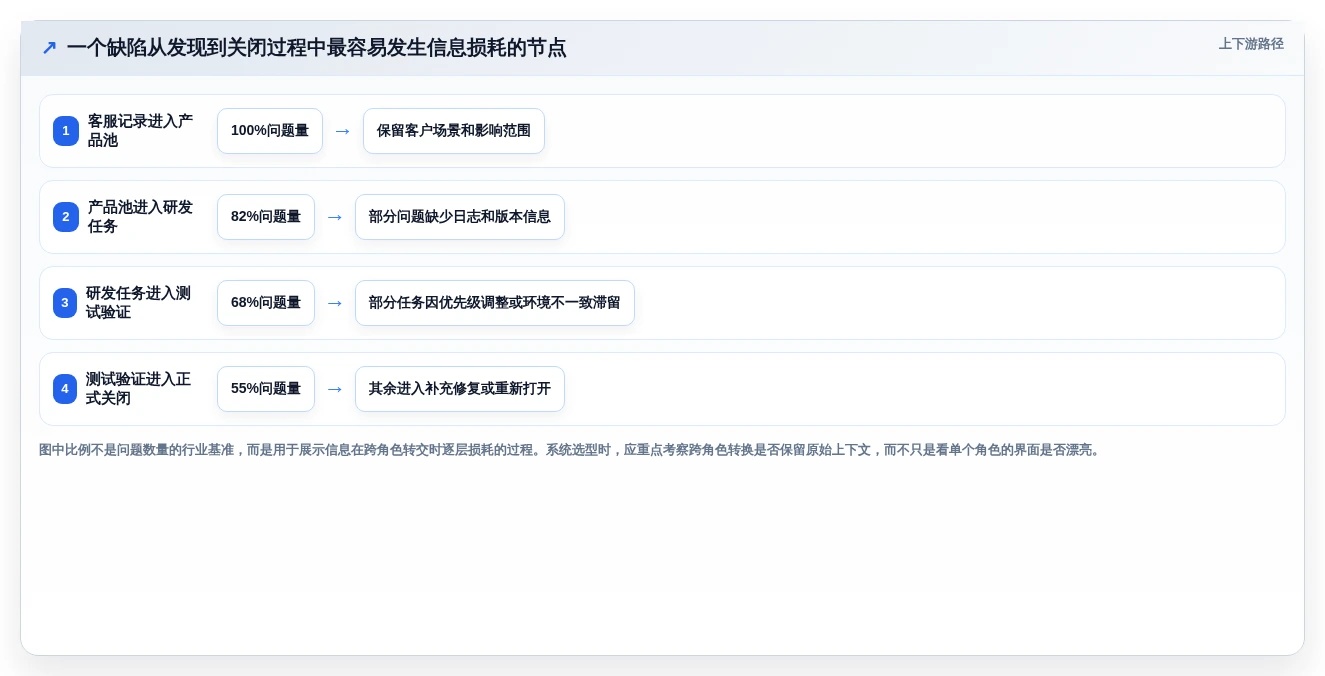
Task: Select step number 4 badge
Action: [x=65, y=389]
